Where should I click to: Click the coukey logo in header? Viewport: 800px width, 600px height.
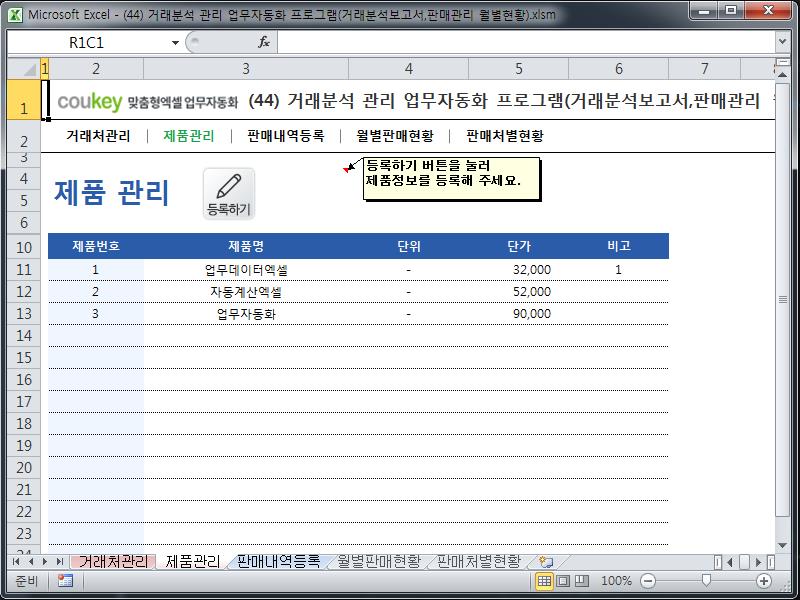(x=90, y=102)
